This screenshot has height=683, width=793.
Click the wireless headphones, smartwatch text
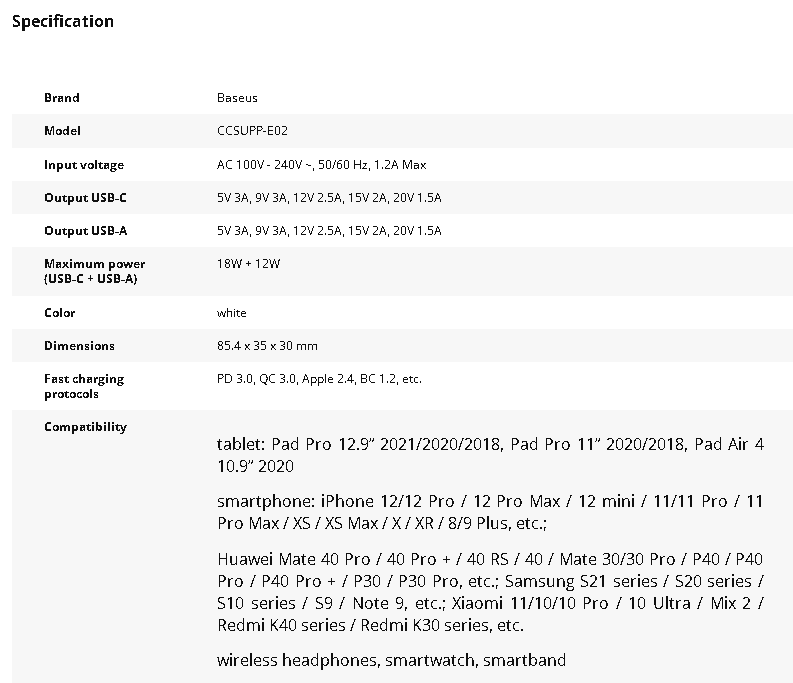tap(391, 660)
